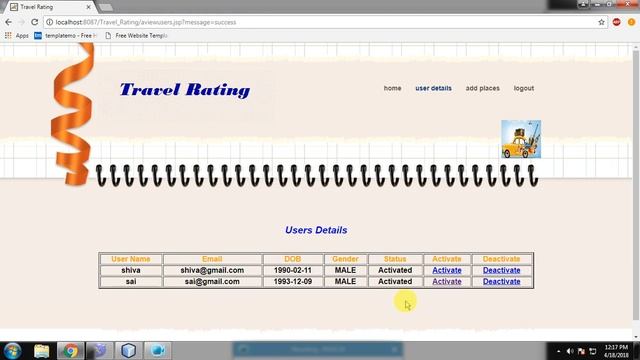Open the cube application on taskbar
The image size is (640, 360).
(x=128, y=351)
